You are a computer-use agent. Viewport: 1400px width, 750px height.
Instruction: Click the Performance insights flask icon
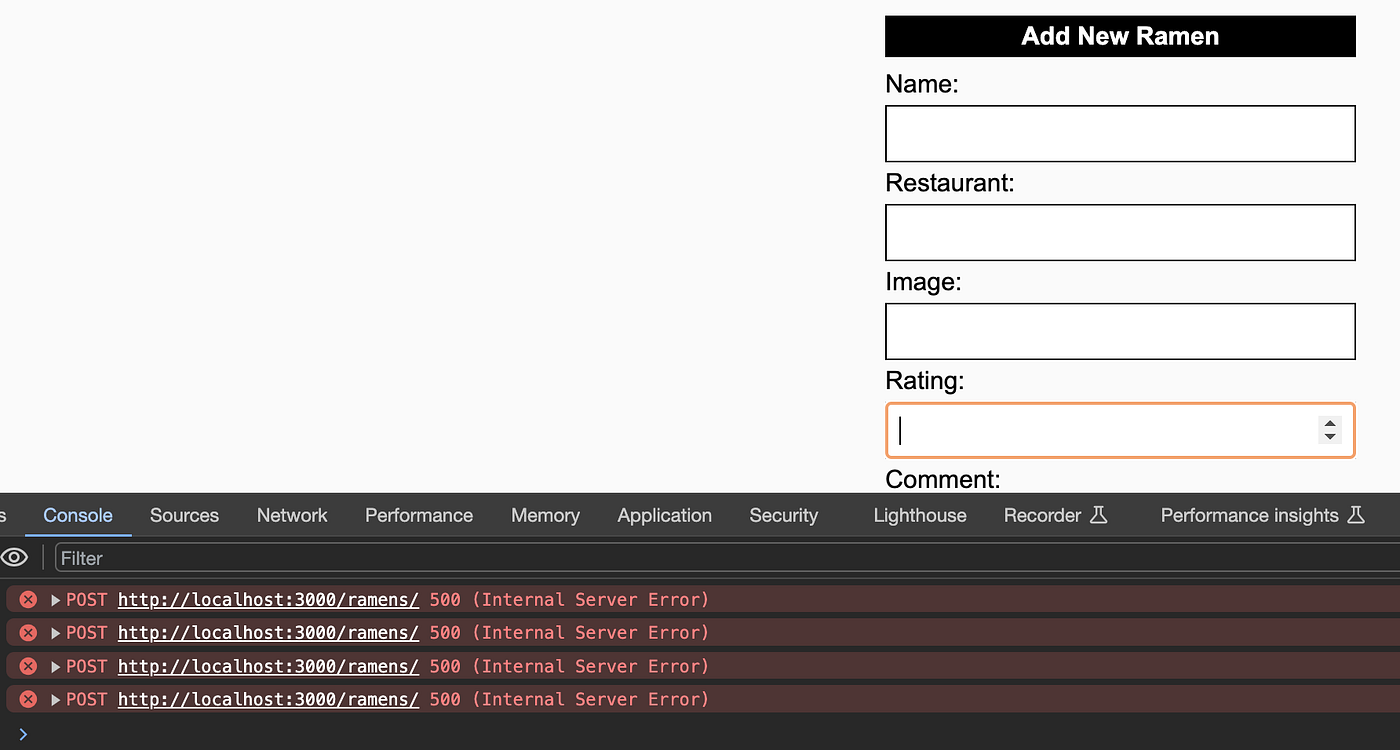pyautogui.click(x=1356, y=515)
